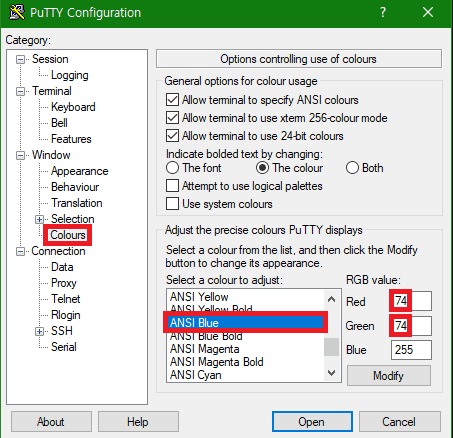Open the Features category
This screenshot has height=438, width=453.
[71, 139]
